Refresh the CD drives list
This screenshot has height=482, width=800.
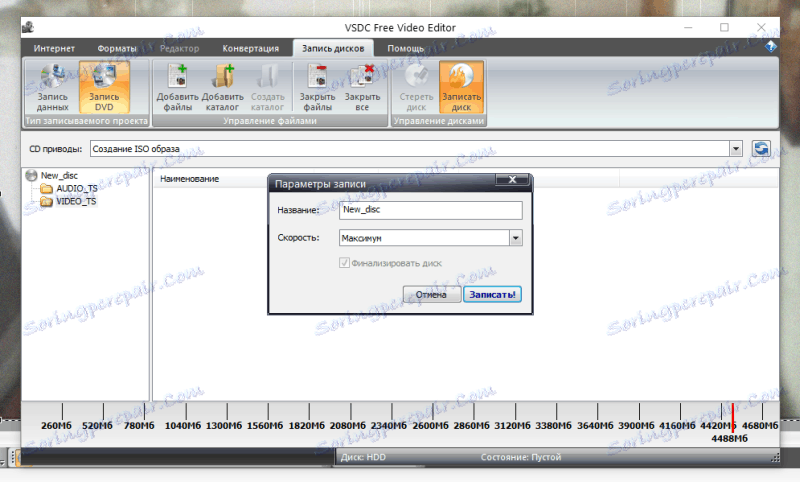761,149
